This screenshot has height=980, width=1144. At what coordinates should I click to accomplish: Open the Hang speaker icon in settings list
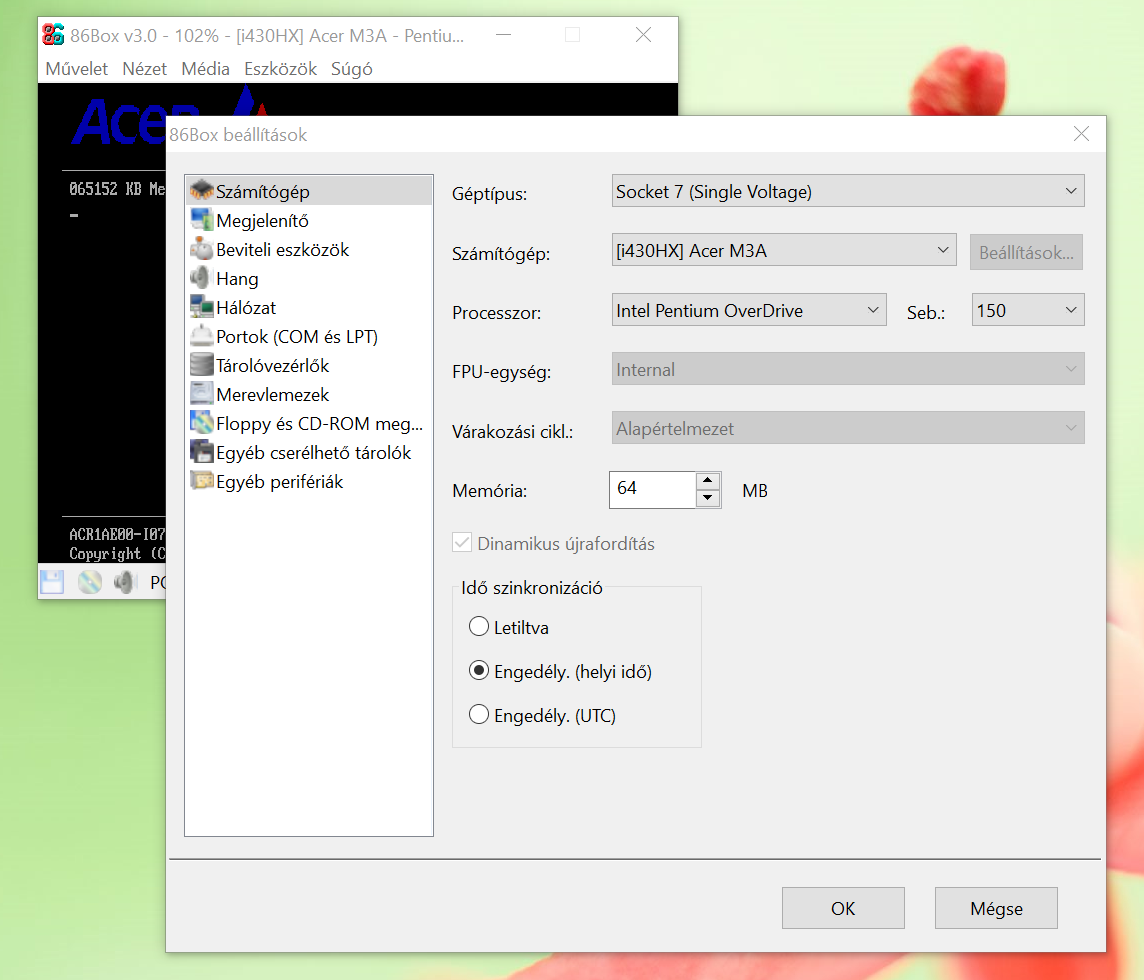pos(201,279)
